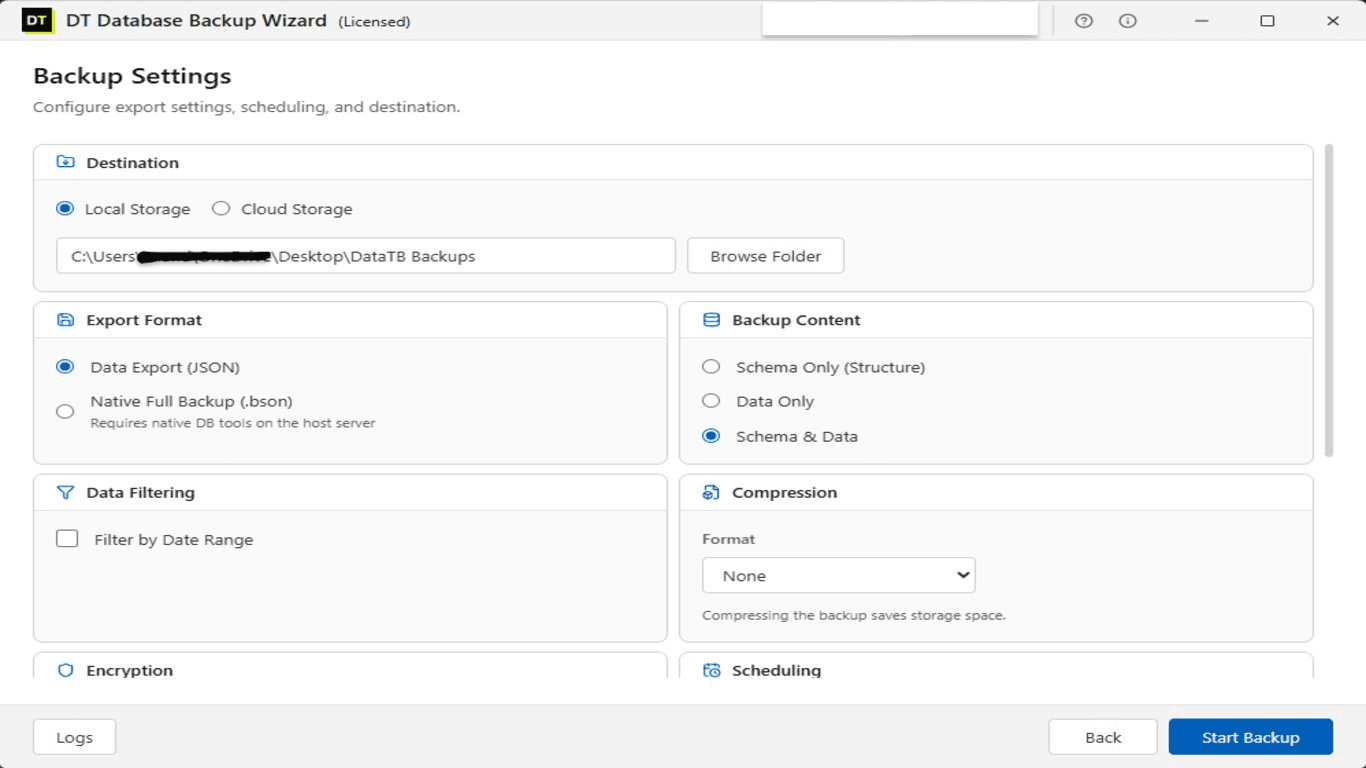Screen dimensions: 1366x768
Task: Click the Start Backup button
Action: [1250, 737]
